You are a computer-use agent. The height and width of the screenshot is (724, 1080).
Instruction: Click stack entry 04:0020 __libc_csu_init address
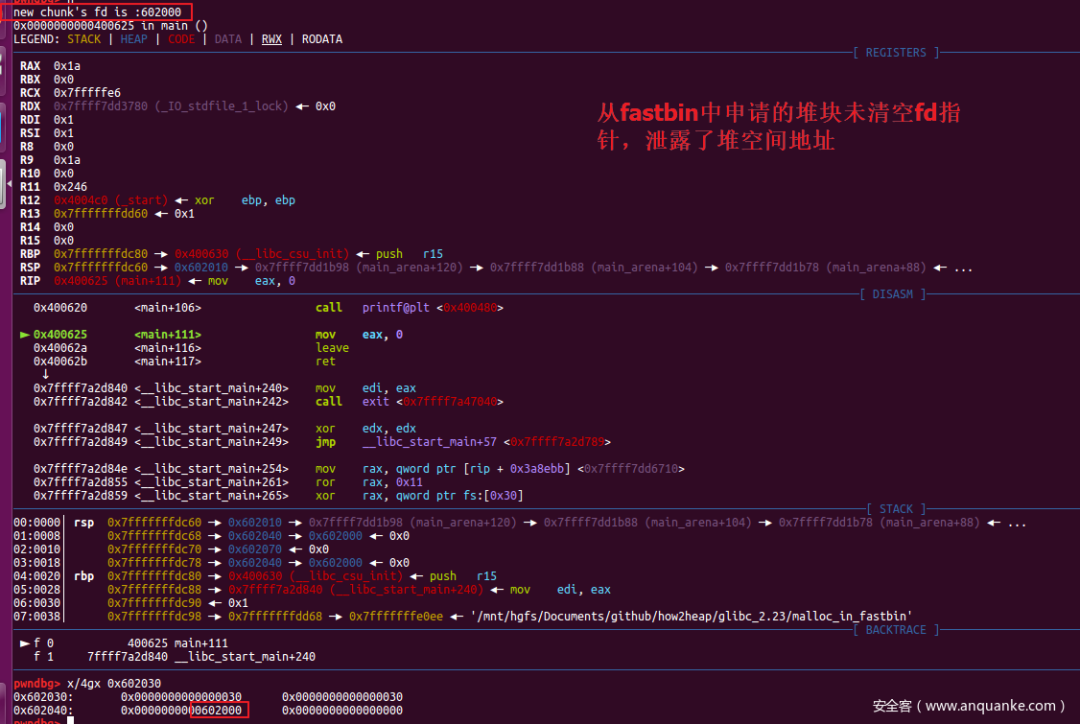click(x=315, y=577)
